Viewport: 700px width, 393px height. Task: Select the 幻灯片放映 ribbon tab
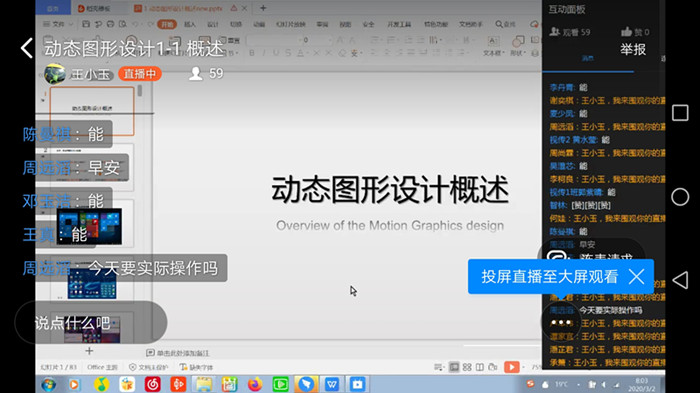(291, 24)
